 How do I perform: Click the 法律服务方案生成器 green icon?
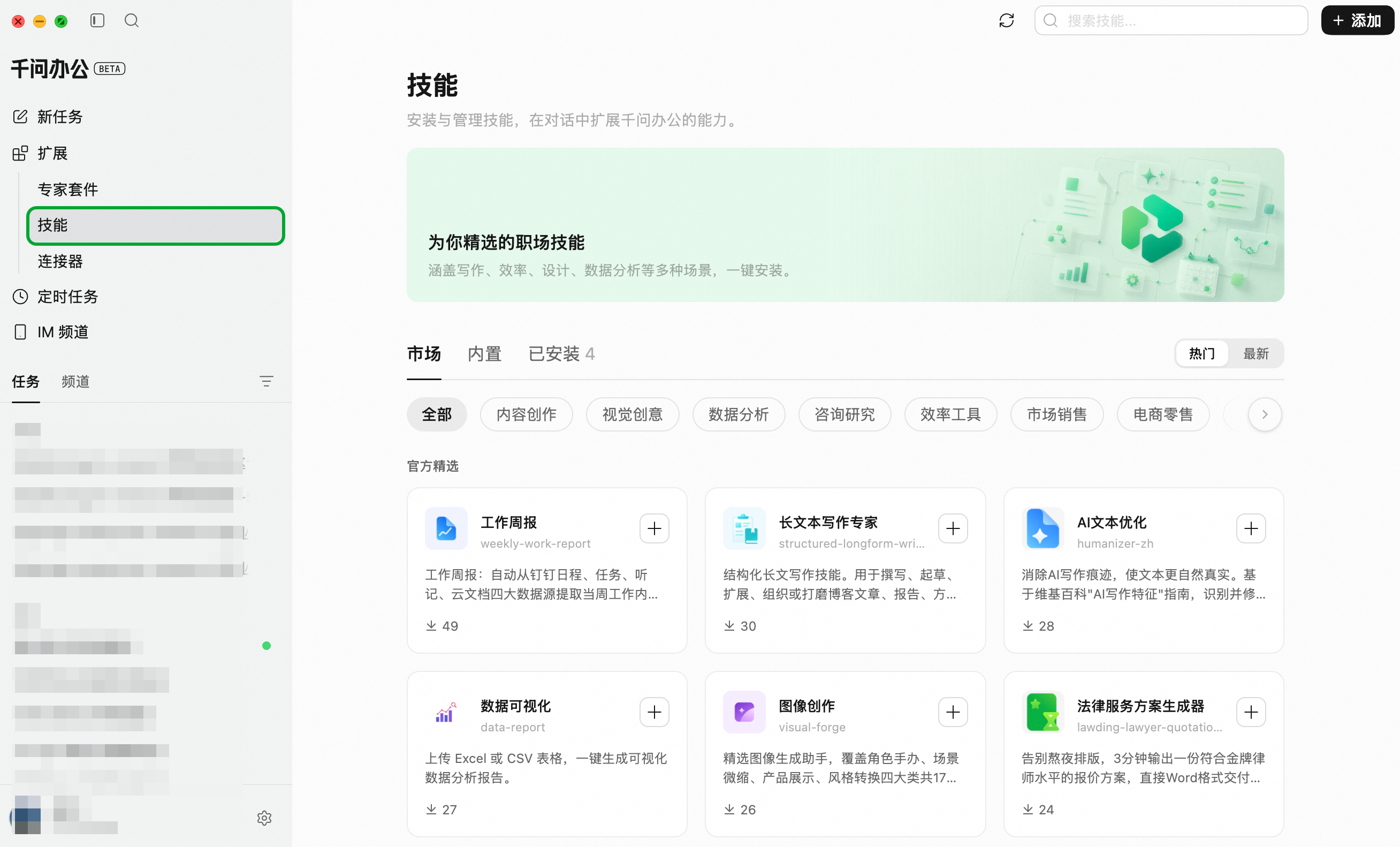(x=1043, y=712)
